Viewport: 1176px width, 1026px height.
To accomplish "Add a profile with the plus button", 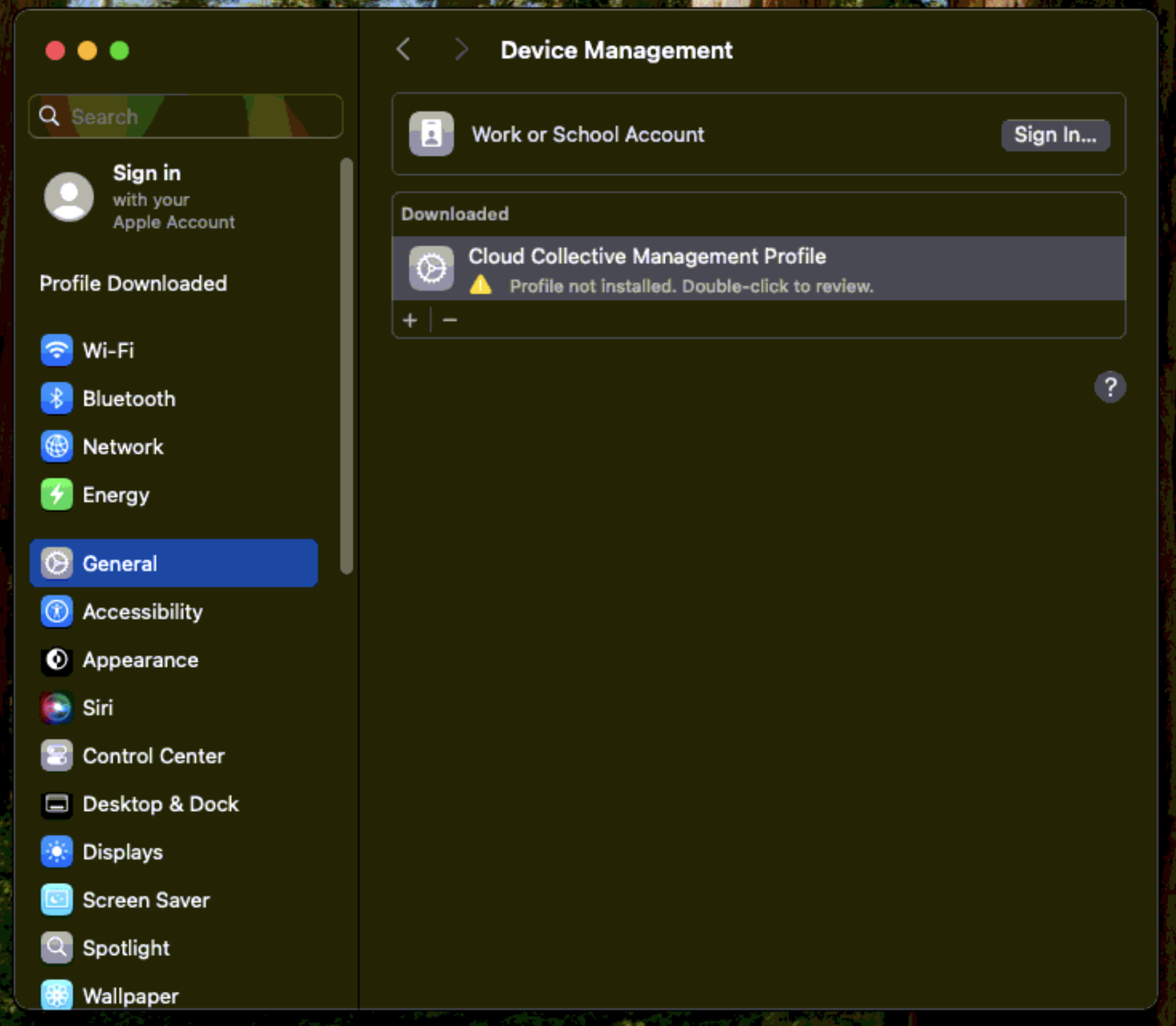I will 410,320.
